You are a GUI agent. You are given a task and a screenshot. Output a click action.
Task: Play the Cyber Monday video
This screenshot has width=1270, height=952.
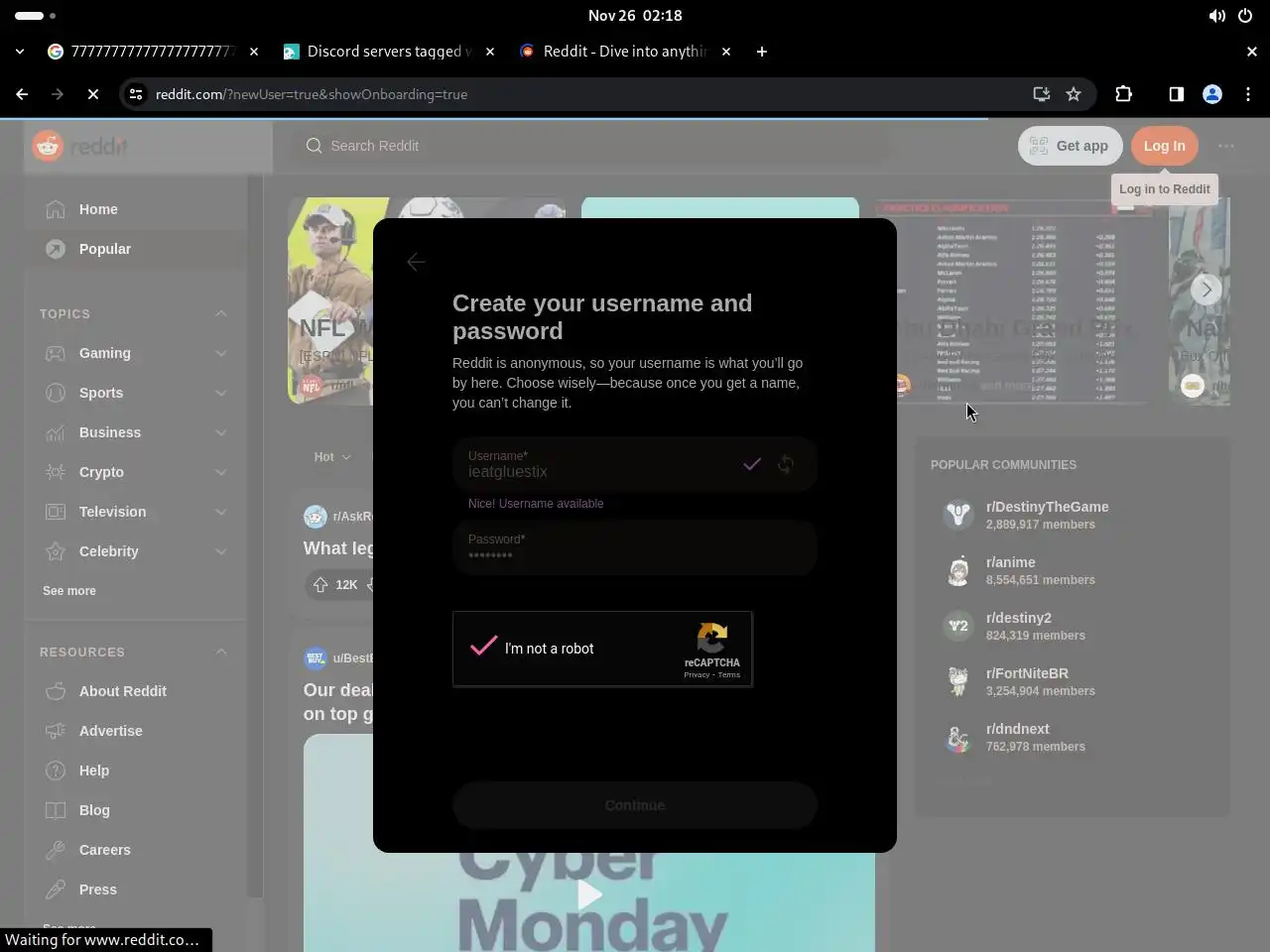tap(589, 894)
